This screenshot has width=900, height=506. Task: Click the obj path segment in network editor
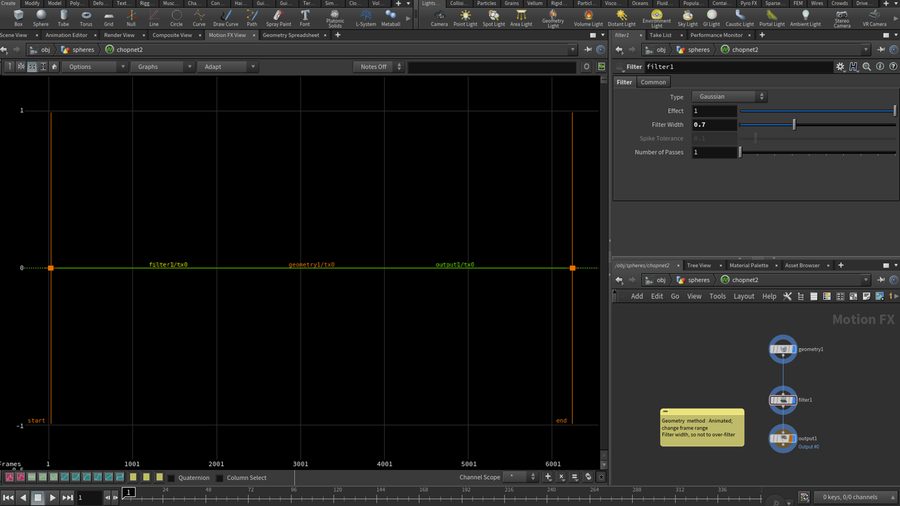[655, 280]
